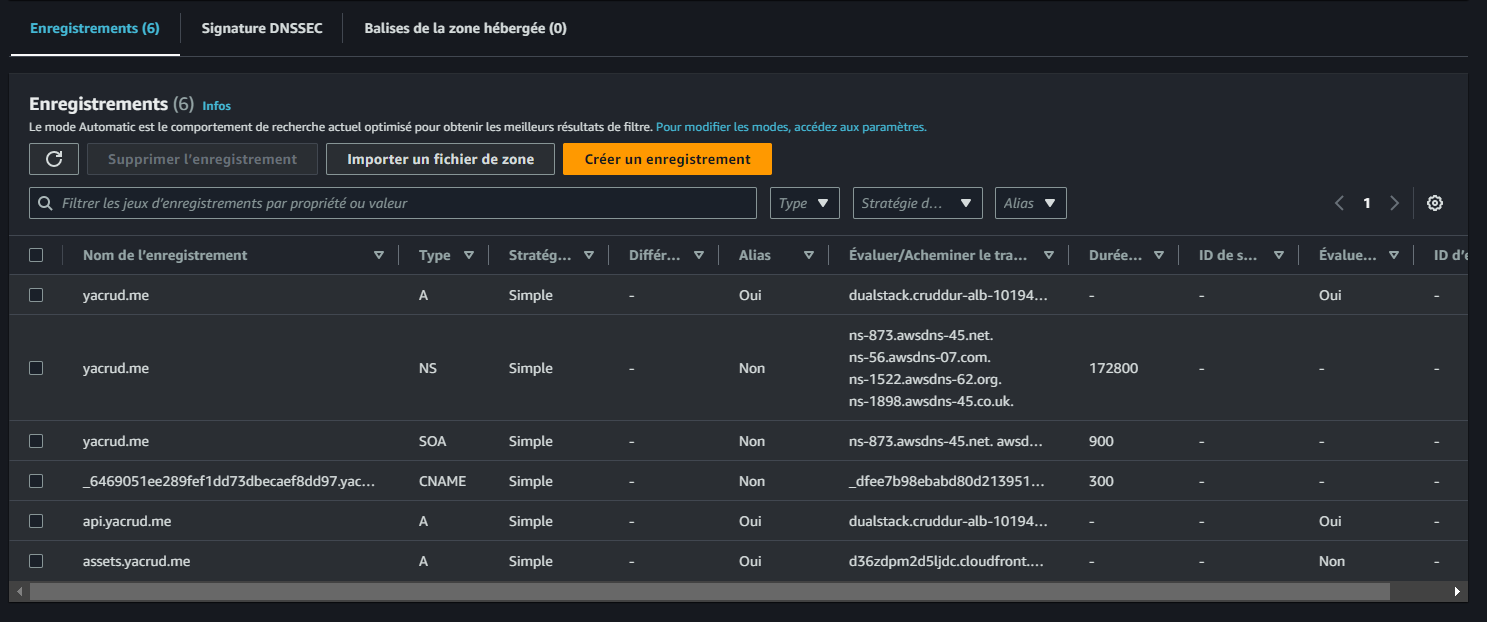This screenshot has height=622, width=1487.
Task: Click assets.yacrud.me record name
Action: click(136, 561)
